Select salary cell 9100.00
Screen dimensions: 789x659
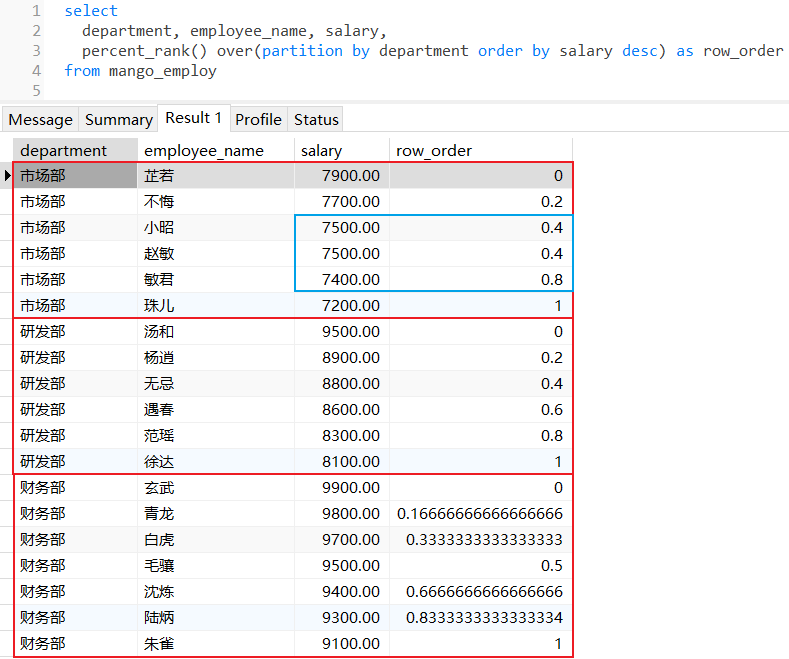[x=342, y=643]
